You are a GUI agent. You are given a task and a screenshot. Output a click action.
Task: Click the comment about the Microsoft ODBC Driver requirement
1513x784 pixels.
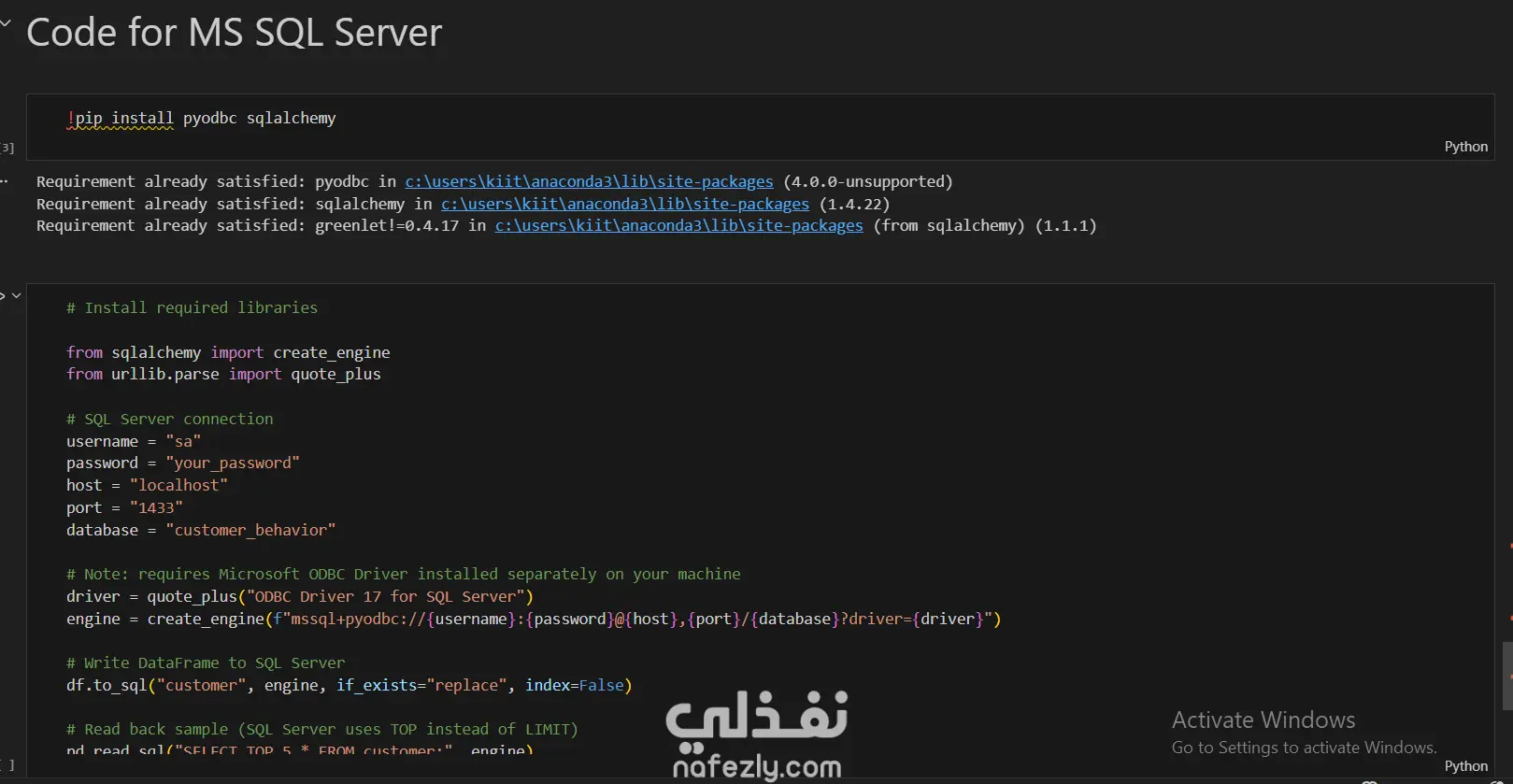(x=404, y=574)
